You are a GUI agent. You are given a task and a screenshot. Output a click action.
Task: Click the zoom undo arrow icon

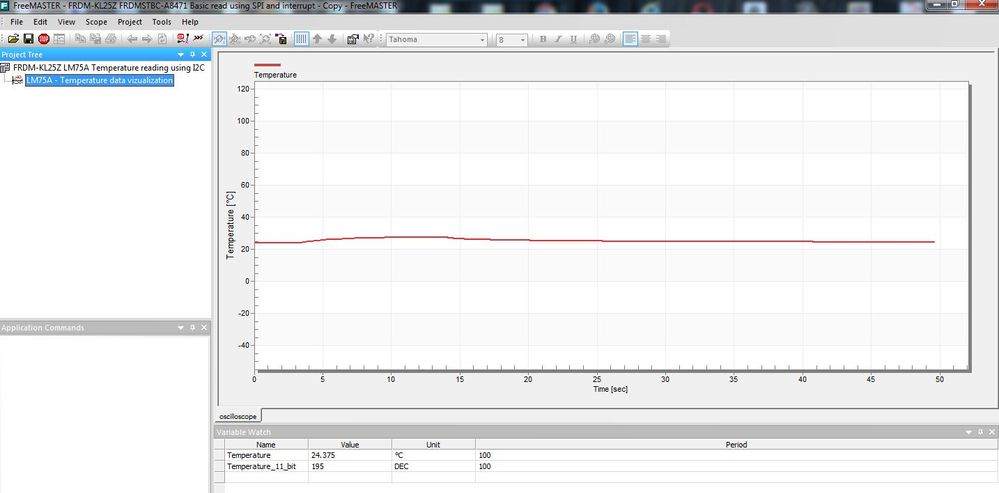click(x=250, y=39)
